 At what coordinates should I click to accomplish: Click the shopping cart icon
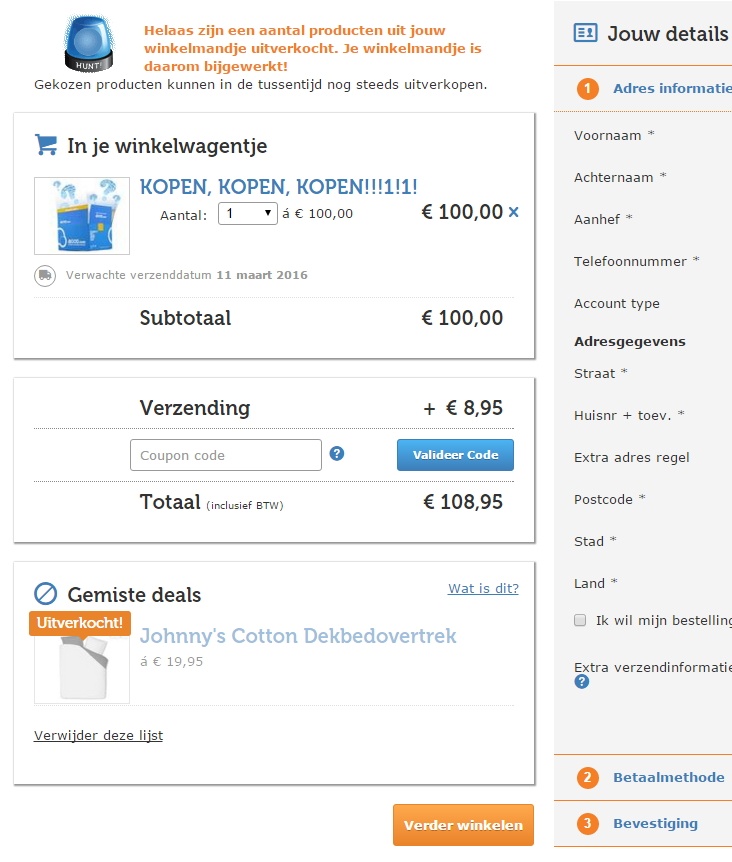[x=46, y=145]
